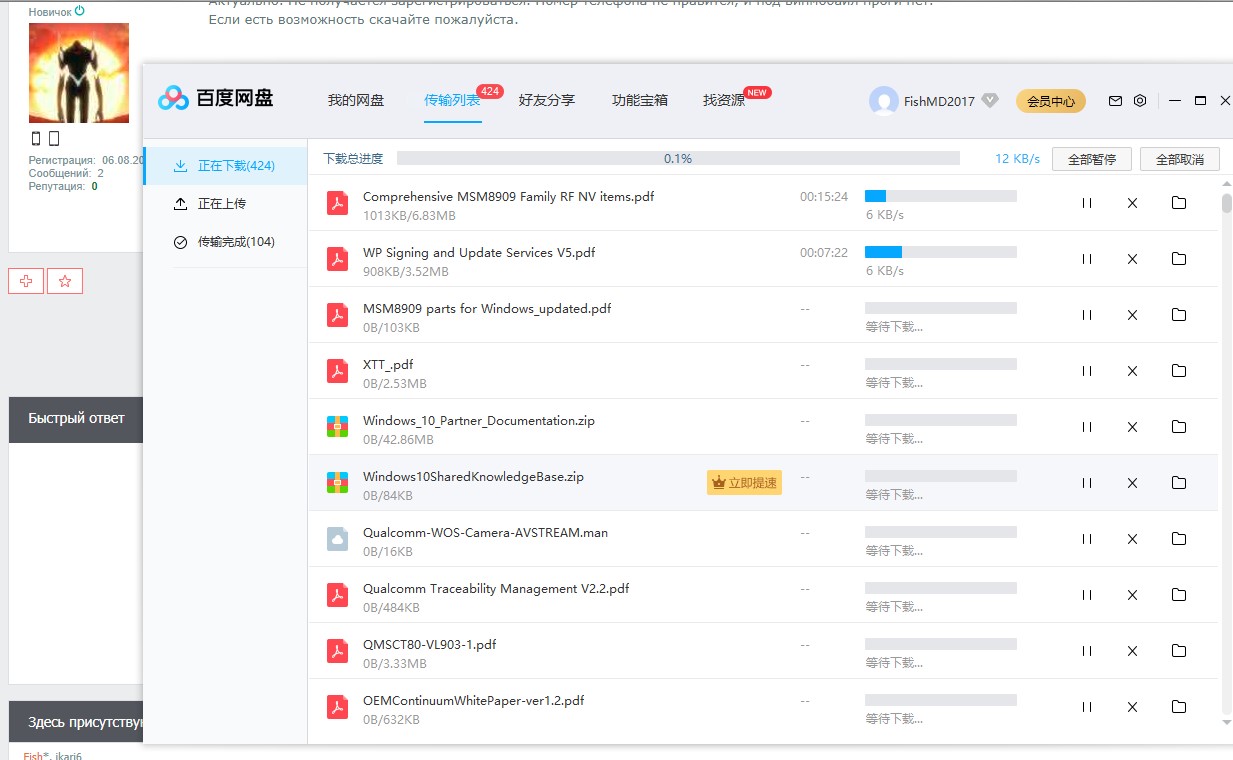This screenshot has height=760, width=1233.
Task: Open folder for Windows_10_Partner_Documentation.zip
Action: tap(1179, 427)
